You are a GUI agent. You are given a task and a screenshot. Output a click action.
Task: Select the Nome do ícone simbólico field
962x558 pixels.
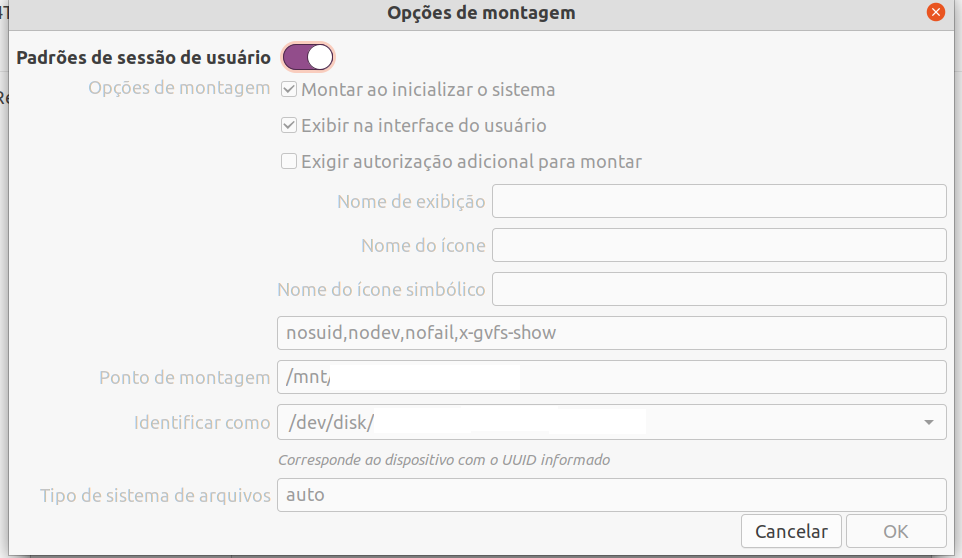pyautogui.click(x=719, y=289)
